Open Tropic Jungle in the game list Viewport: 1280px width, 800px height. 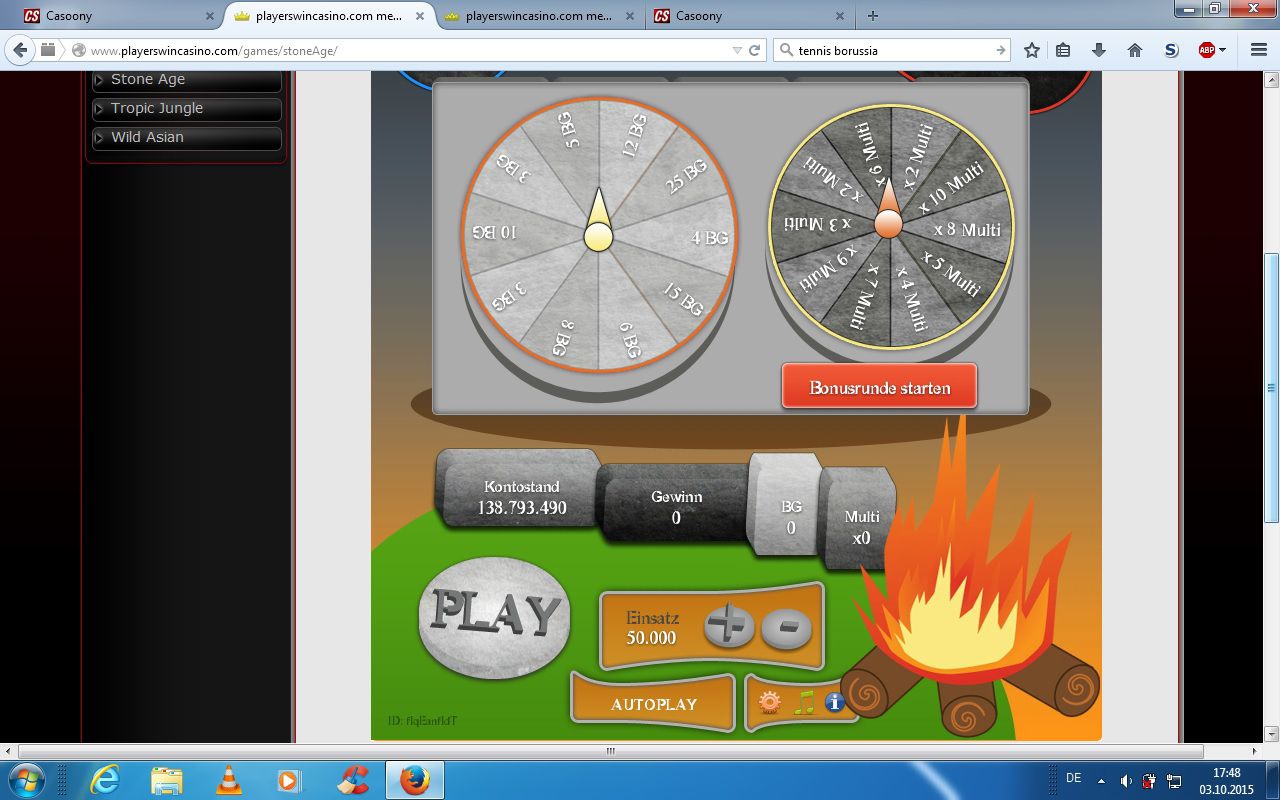187,108
